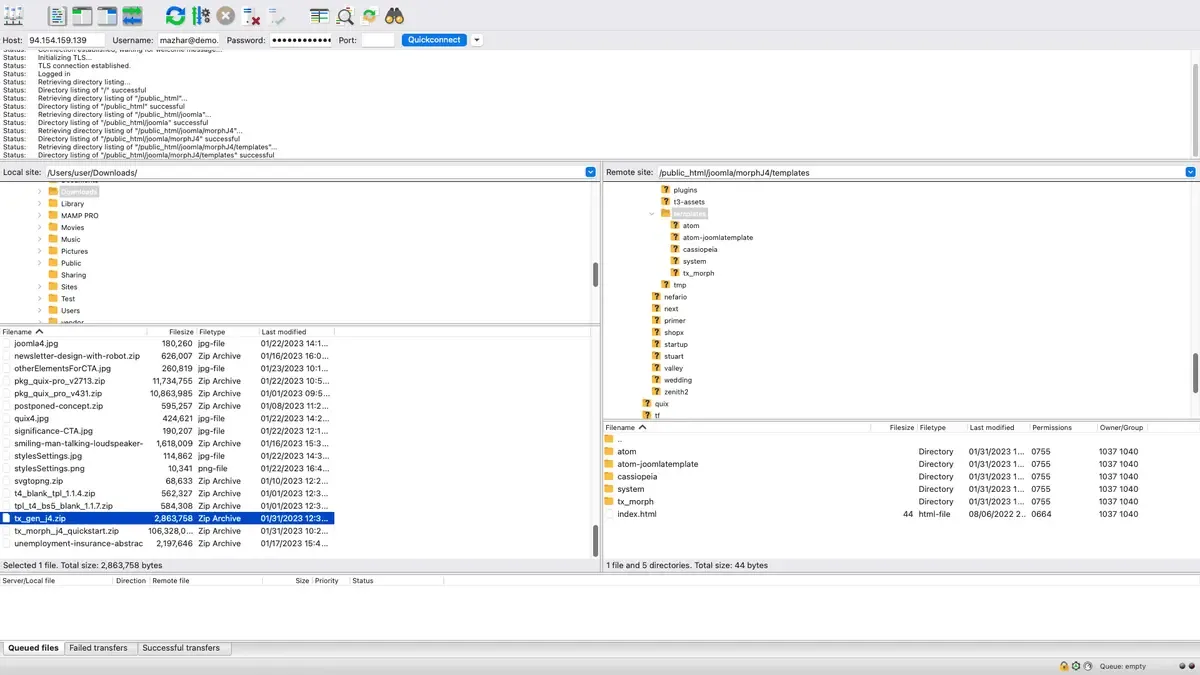
Task: Open the directory listing filters dialog
Action: pyautogui.click(x=320, y=16)
